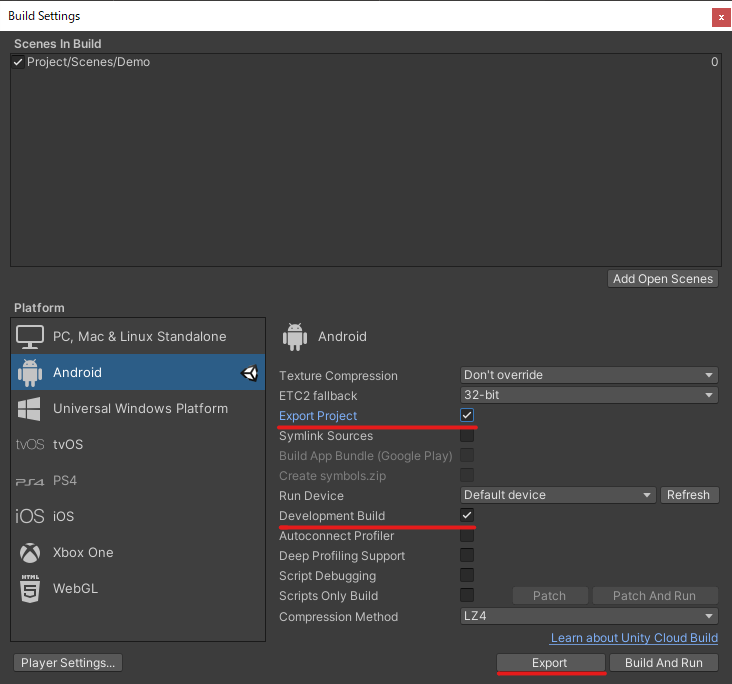Click the PC, Mac & Linux monitor icon

coord(30,337)
